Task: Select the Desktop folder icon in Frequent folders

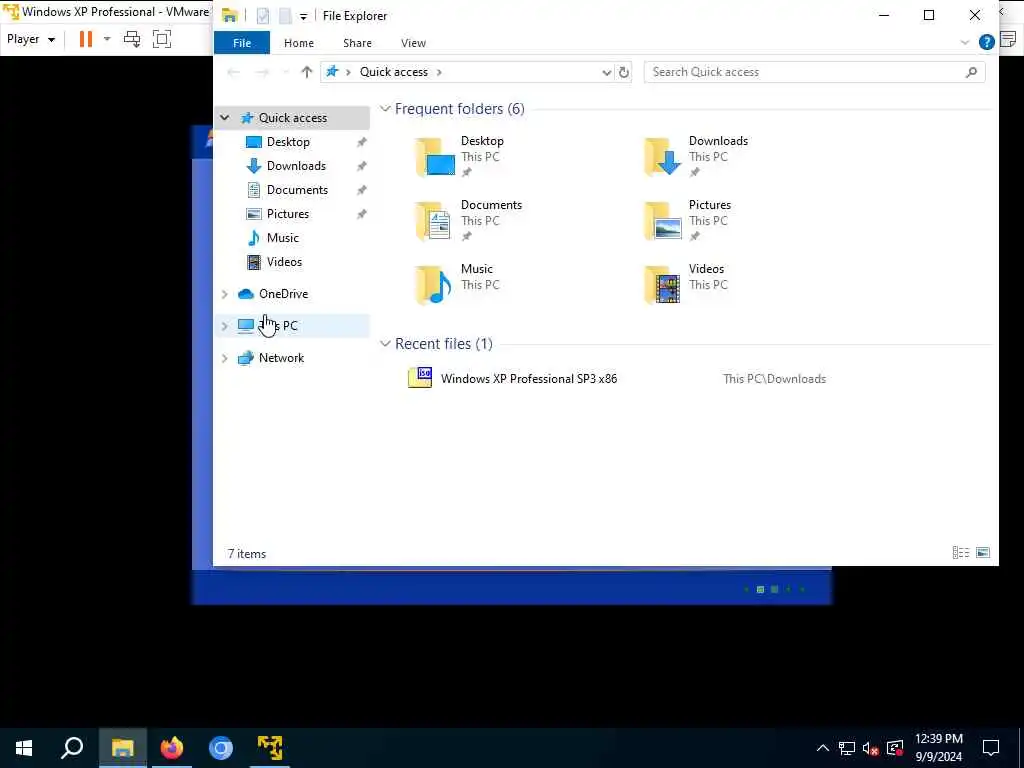Action: 435,157
